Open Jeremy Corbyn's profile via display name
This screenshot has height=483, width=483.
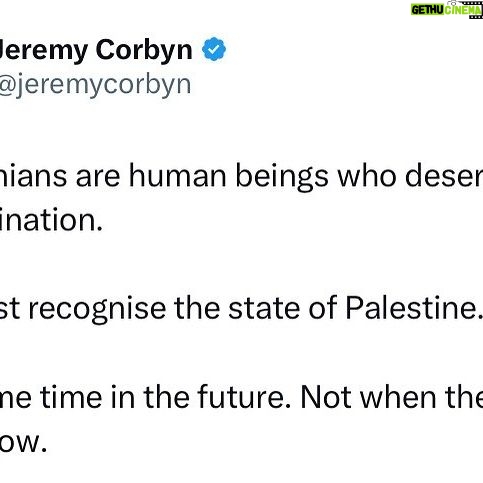pos(96,50)
